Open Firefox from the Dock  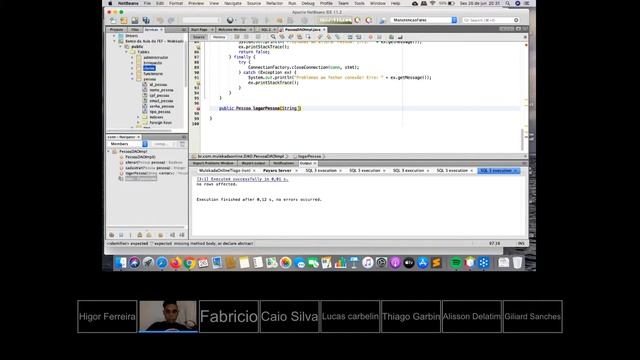click(x=176, y=263)
